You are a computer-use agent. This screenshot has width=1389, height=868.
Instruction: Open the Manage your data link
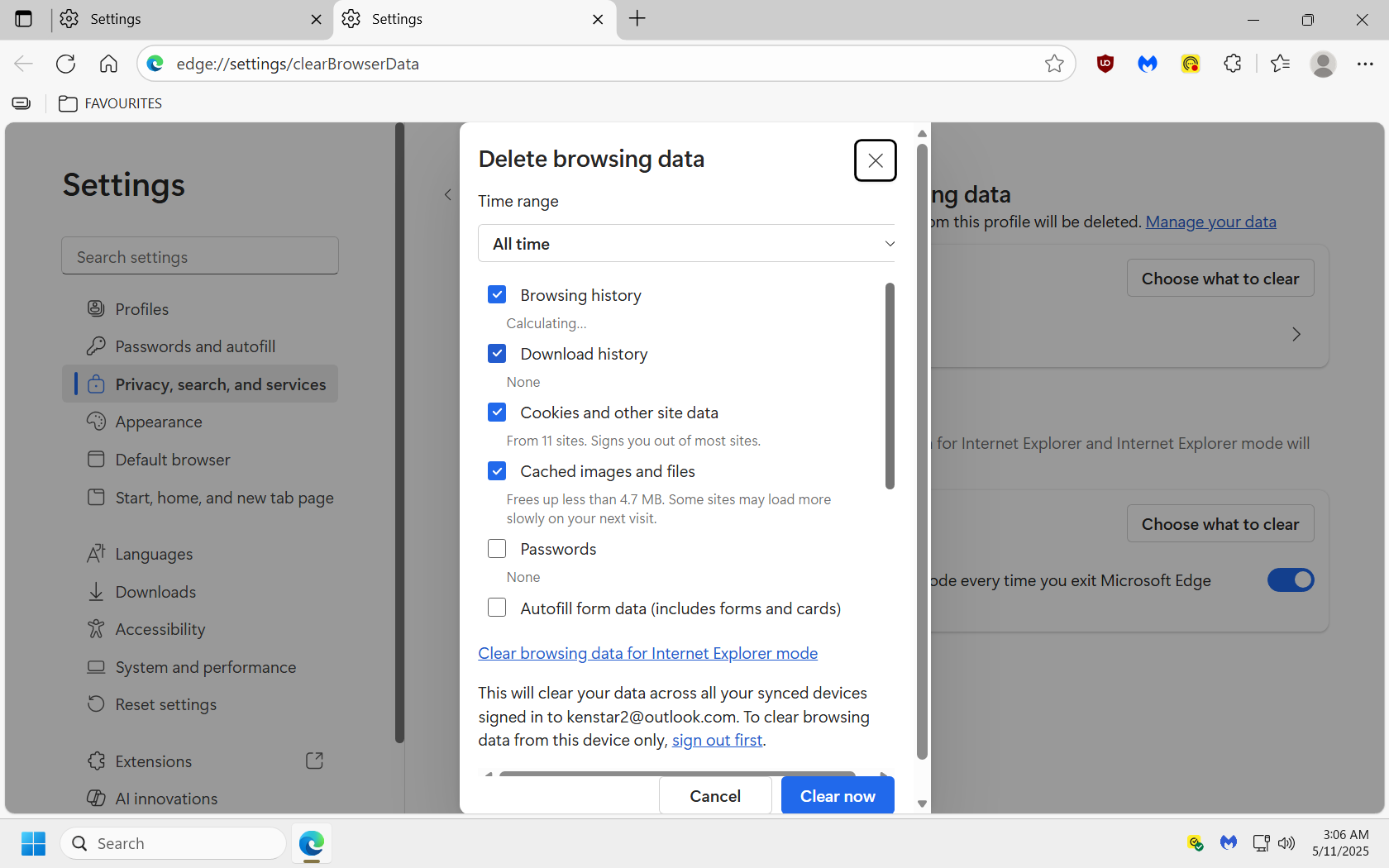(x=1210, y=222)
